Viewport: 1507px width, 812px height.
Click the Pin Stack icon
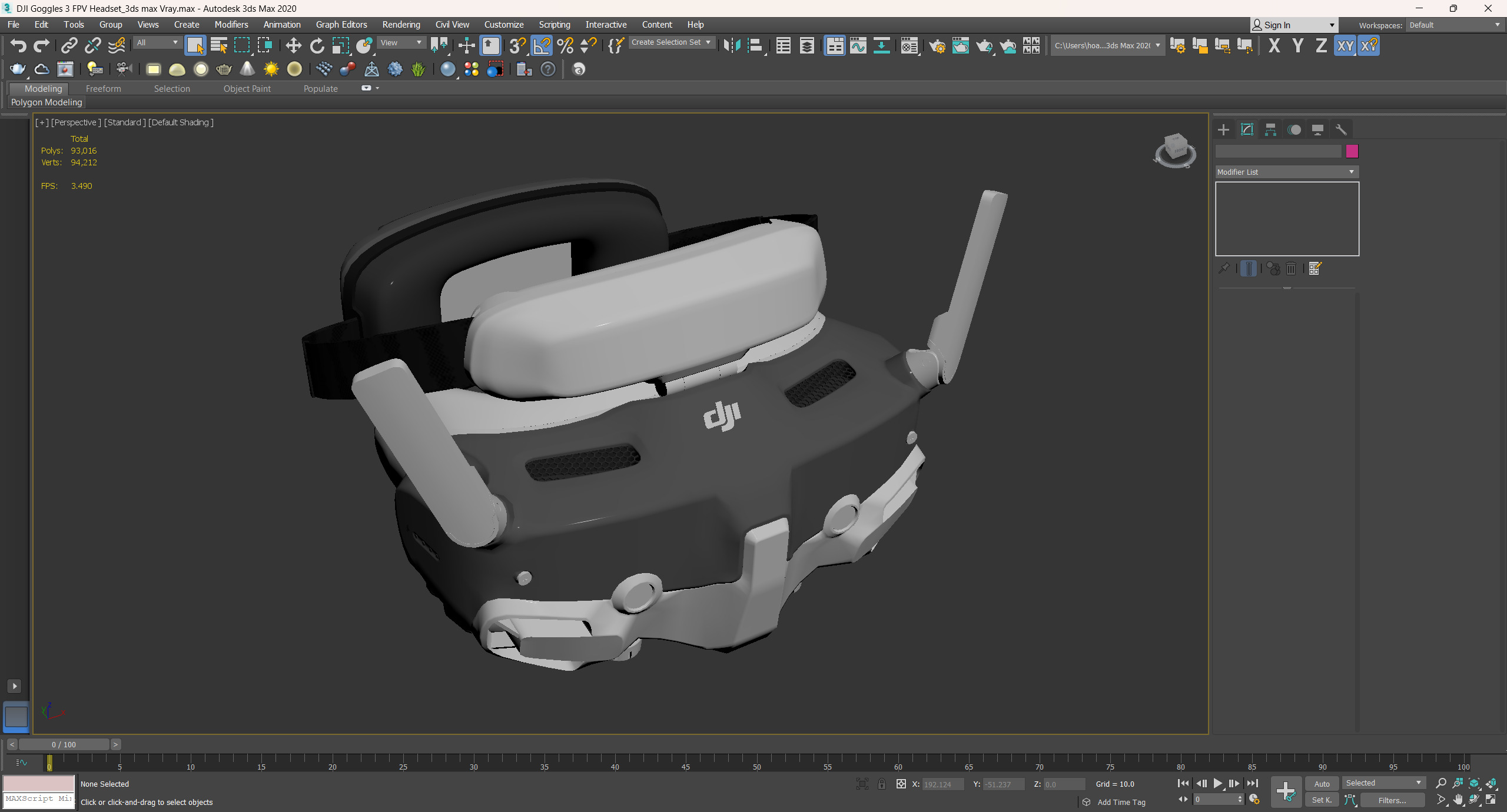(x=1224, y=268)
